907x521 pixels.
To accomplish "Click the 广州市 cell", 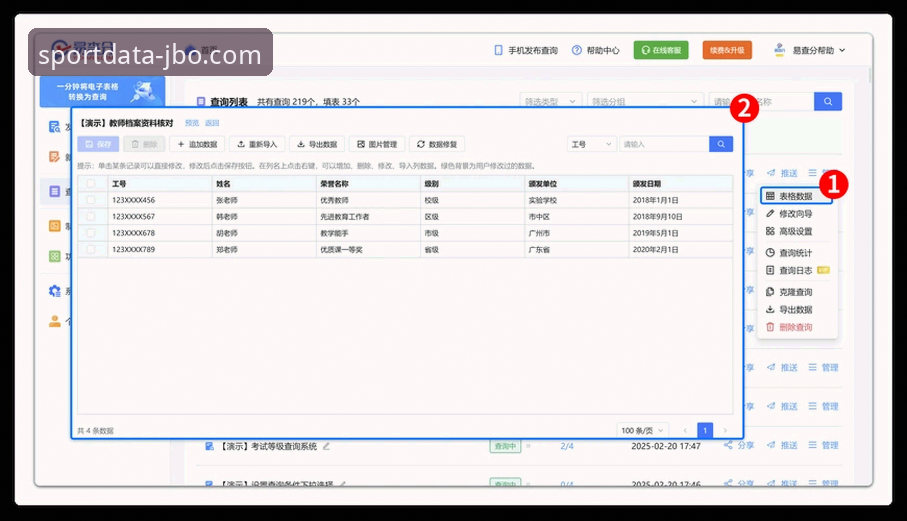I will click(x=576, y=233).
